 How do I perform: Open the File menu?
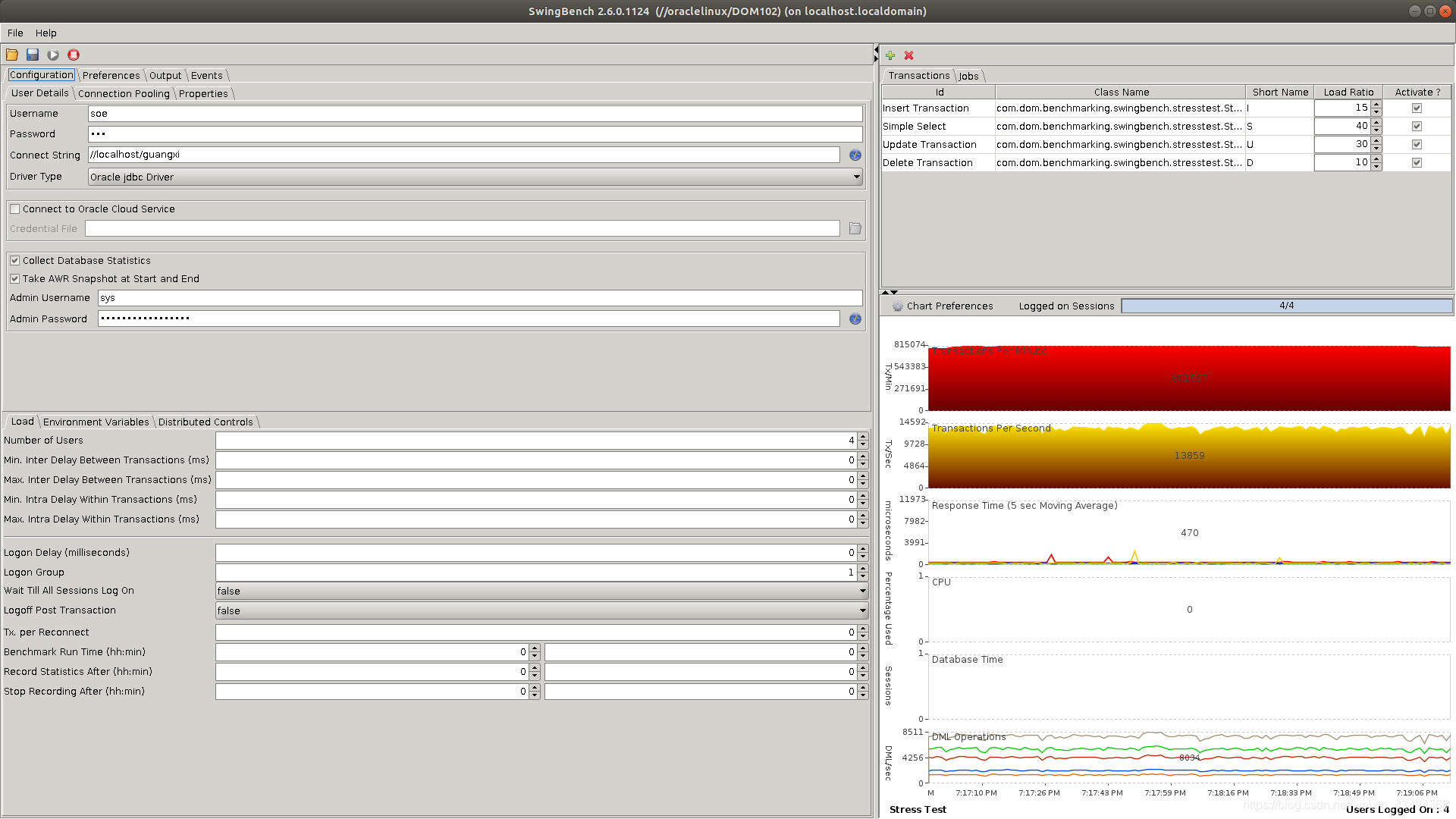coord(15,33)
